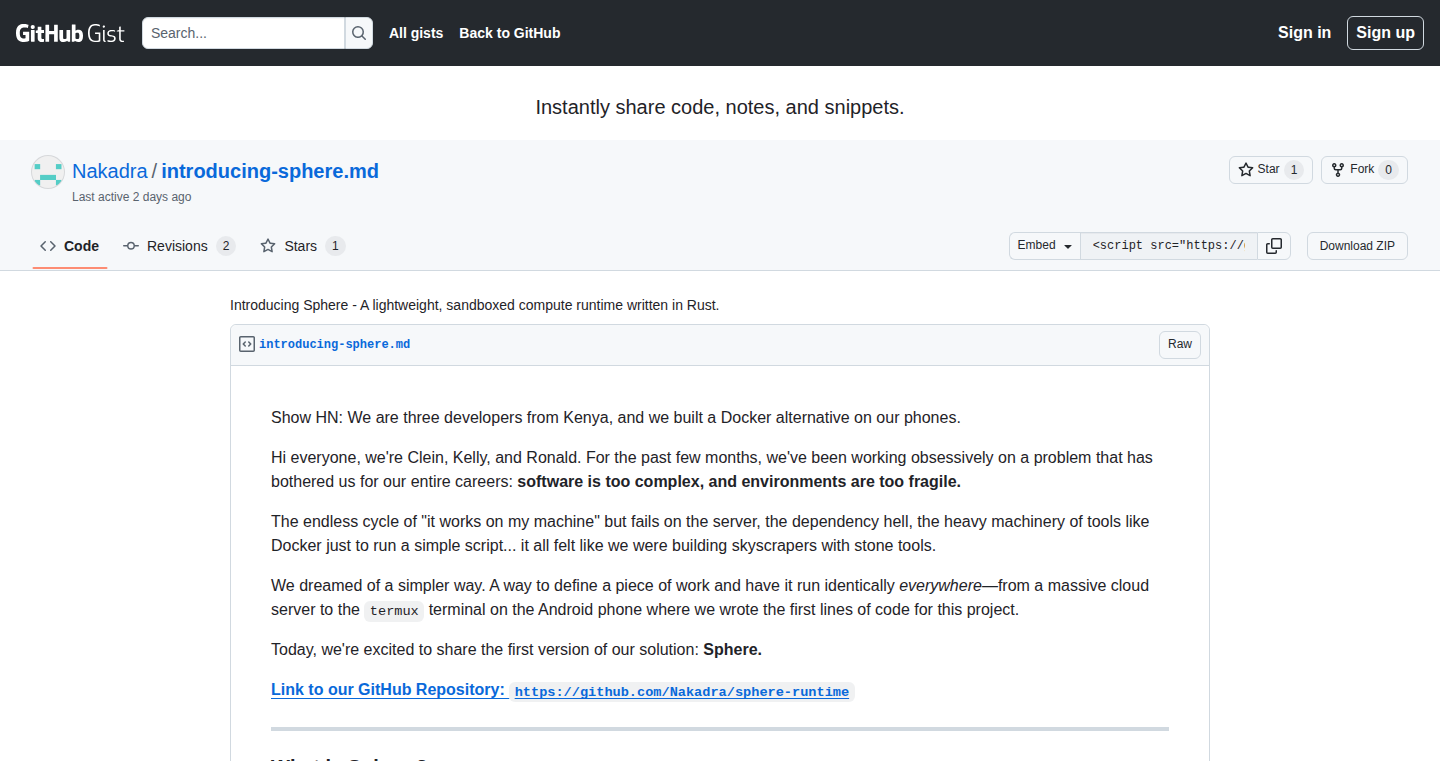Click the fork count of 0

1388,170
